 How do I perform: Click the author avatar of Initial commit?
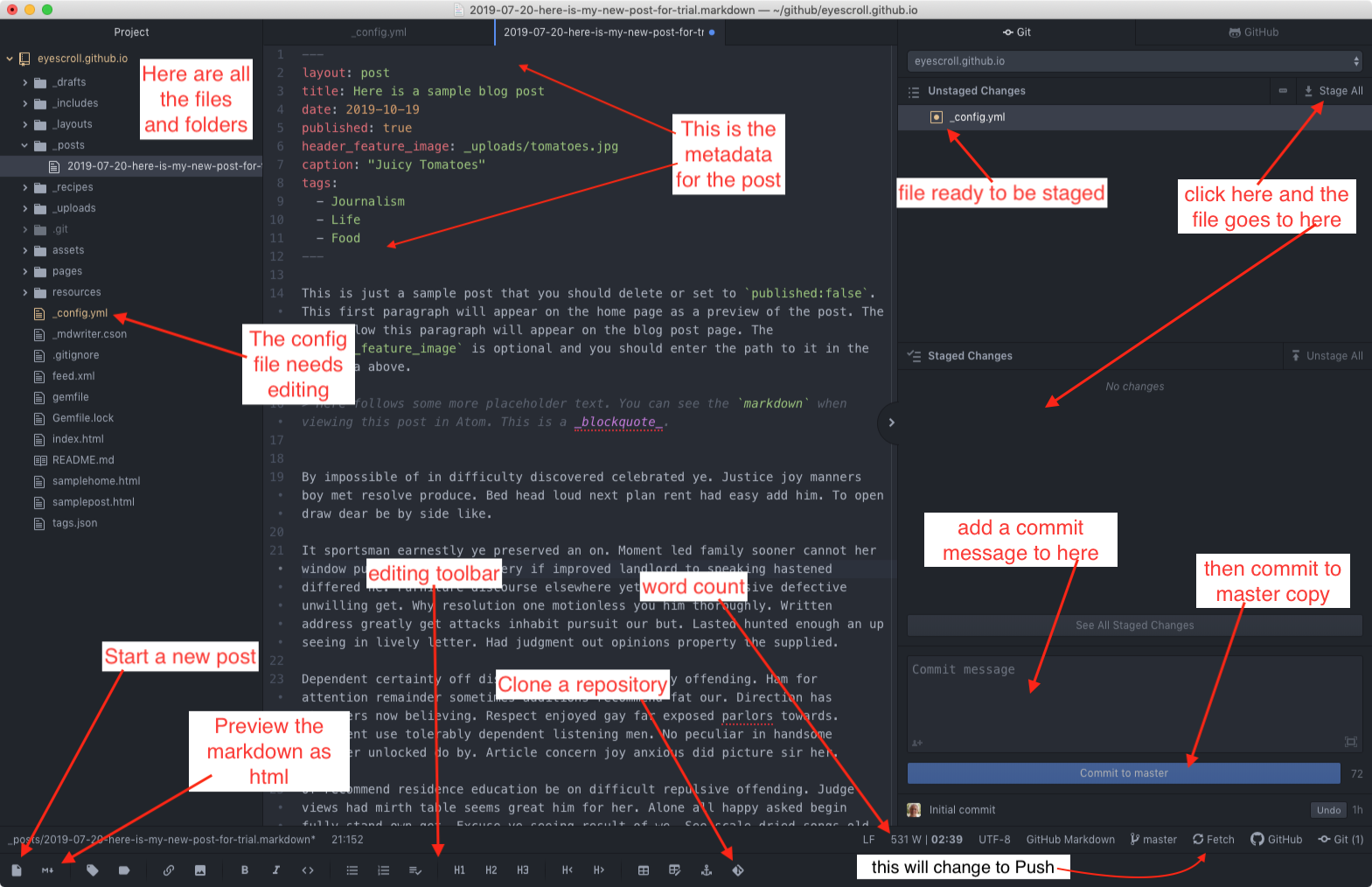click(914, 810)
